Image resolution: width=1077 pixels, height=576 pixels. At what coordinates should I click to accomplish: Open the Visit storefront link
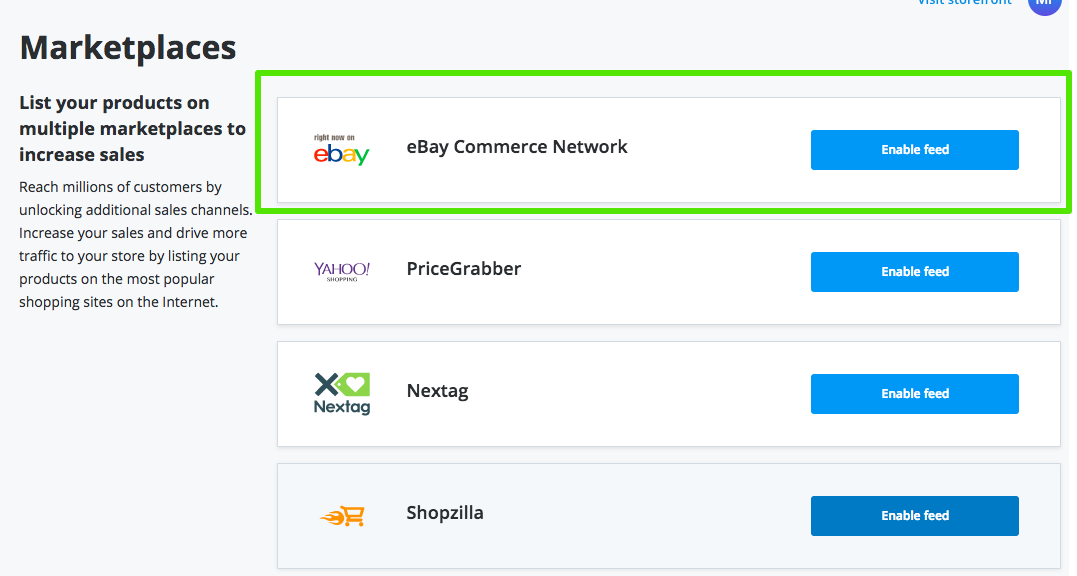964,3
